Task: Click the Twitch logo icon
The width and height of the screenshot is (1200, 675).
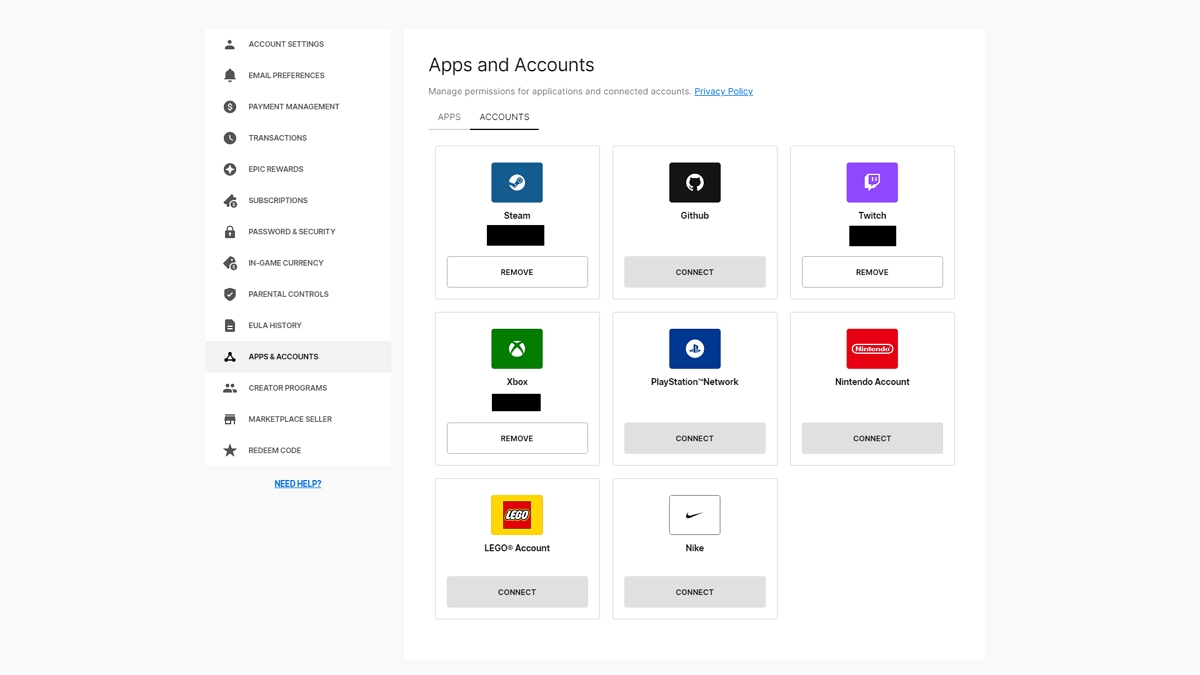Action: tap(872, 183)
